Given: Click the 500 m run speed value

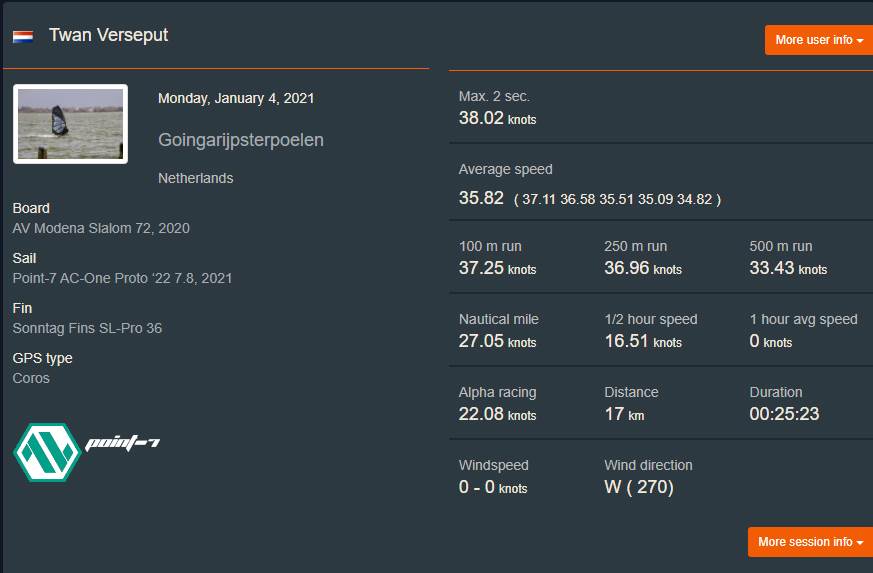Looking at the screenshot, I should (787, 268).
